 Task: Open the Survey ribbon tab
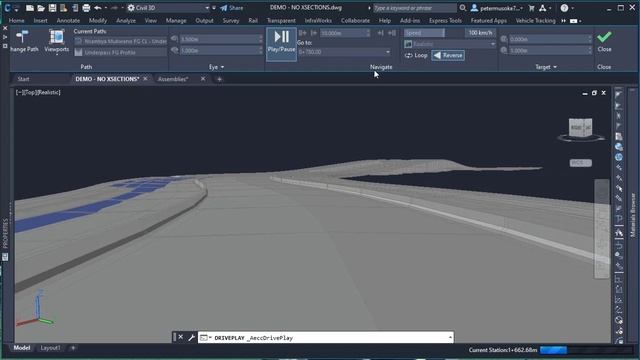(231, 20)
